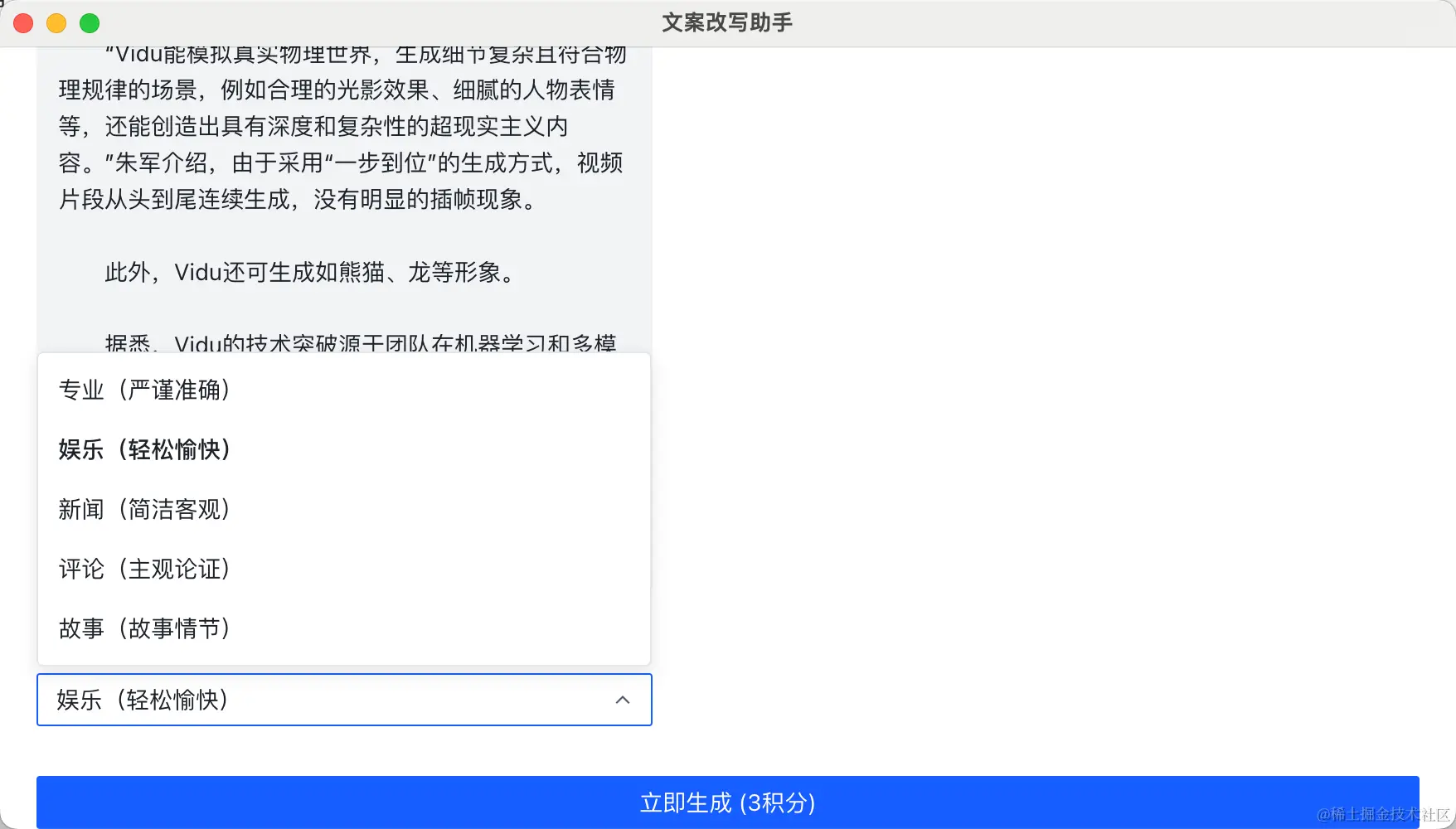This screenshot has height=829, width=1456.
Task: Maximize the window with the green button
Action: [x=90, y=23]
